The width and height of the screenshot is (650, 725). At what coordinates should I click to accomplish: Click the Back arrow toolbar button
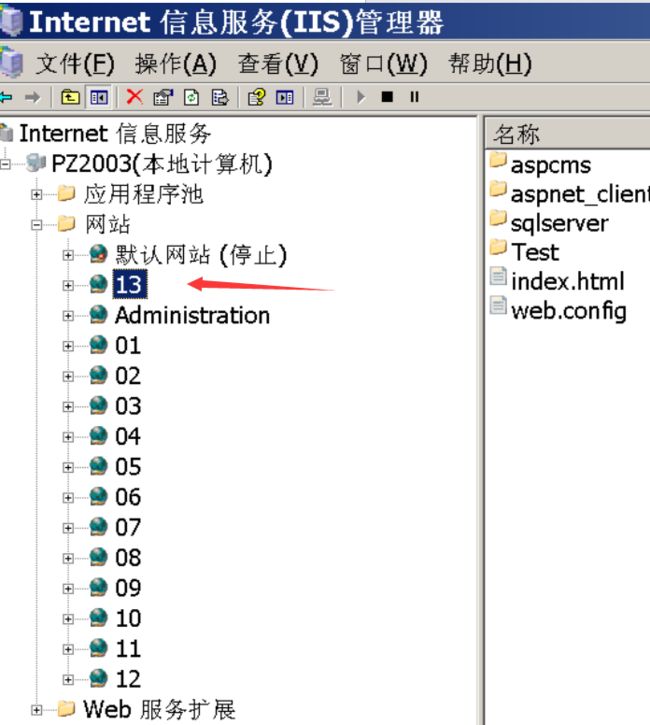pos(6,98)
